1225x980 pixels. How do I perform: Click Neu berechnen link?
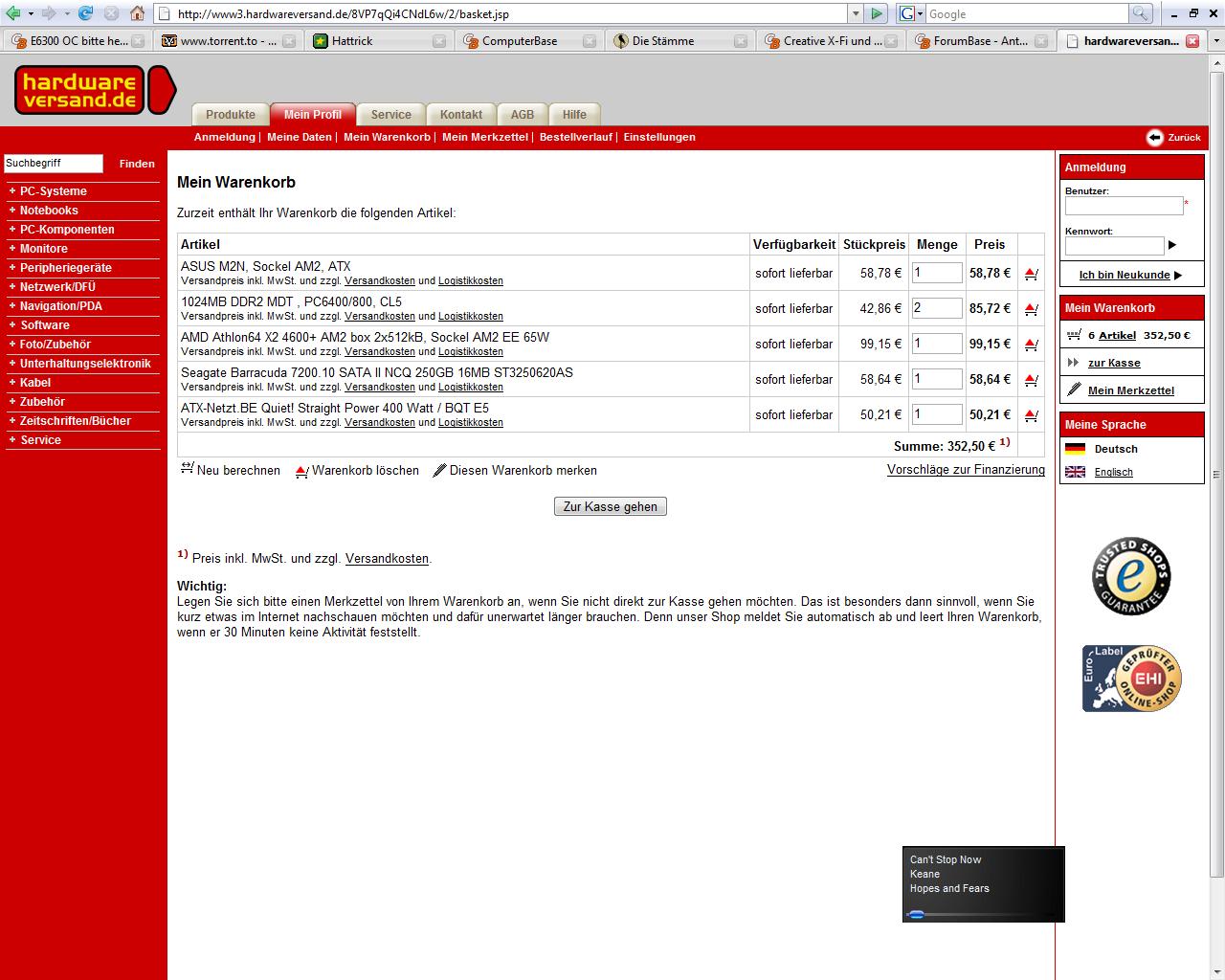click(x=231, y=470)
